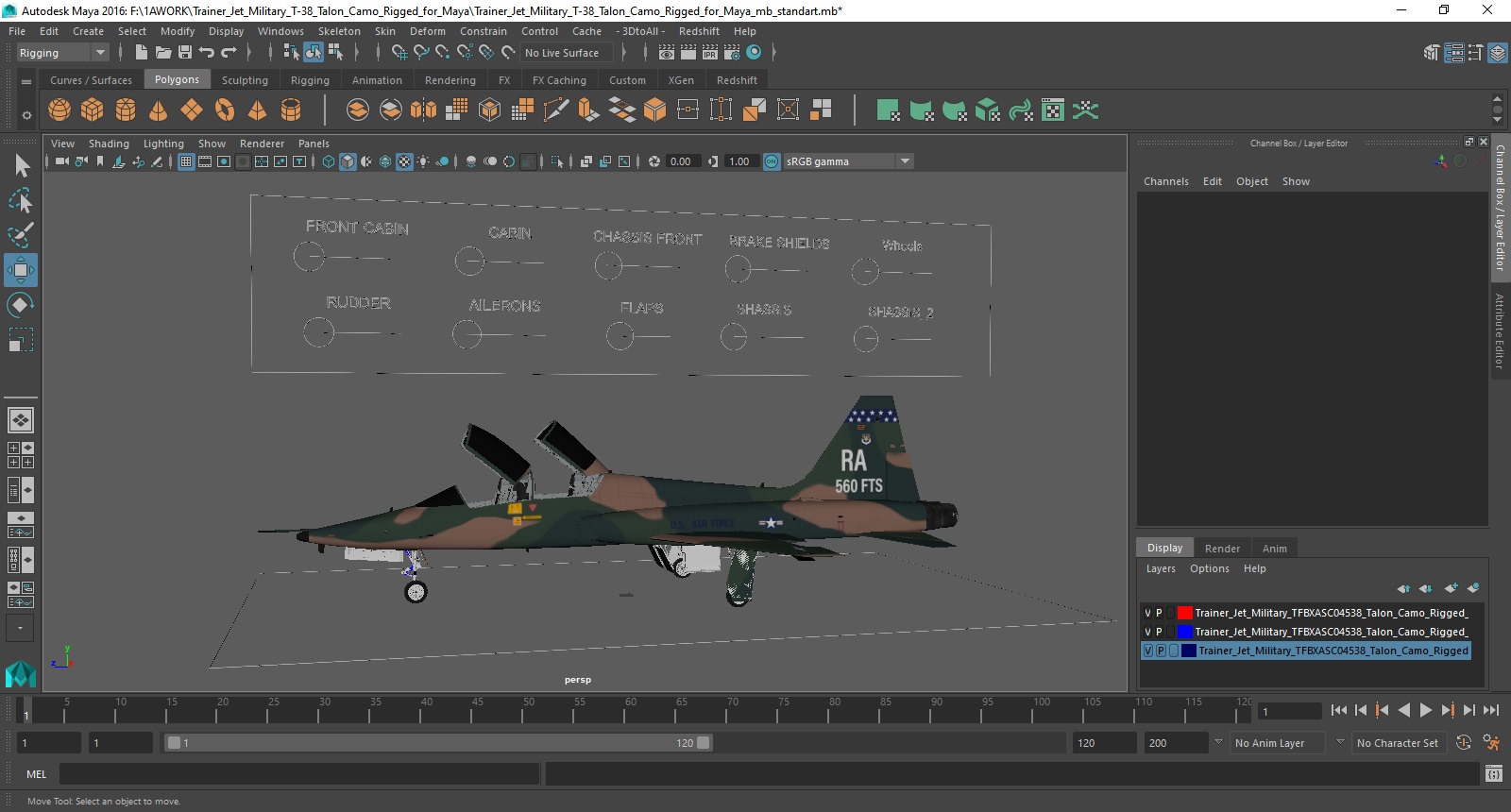Toggle the sRGB color management button

(x=772, y=161)
